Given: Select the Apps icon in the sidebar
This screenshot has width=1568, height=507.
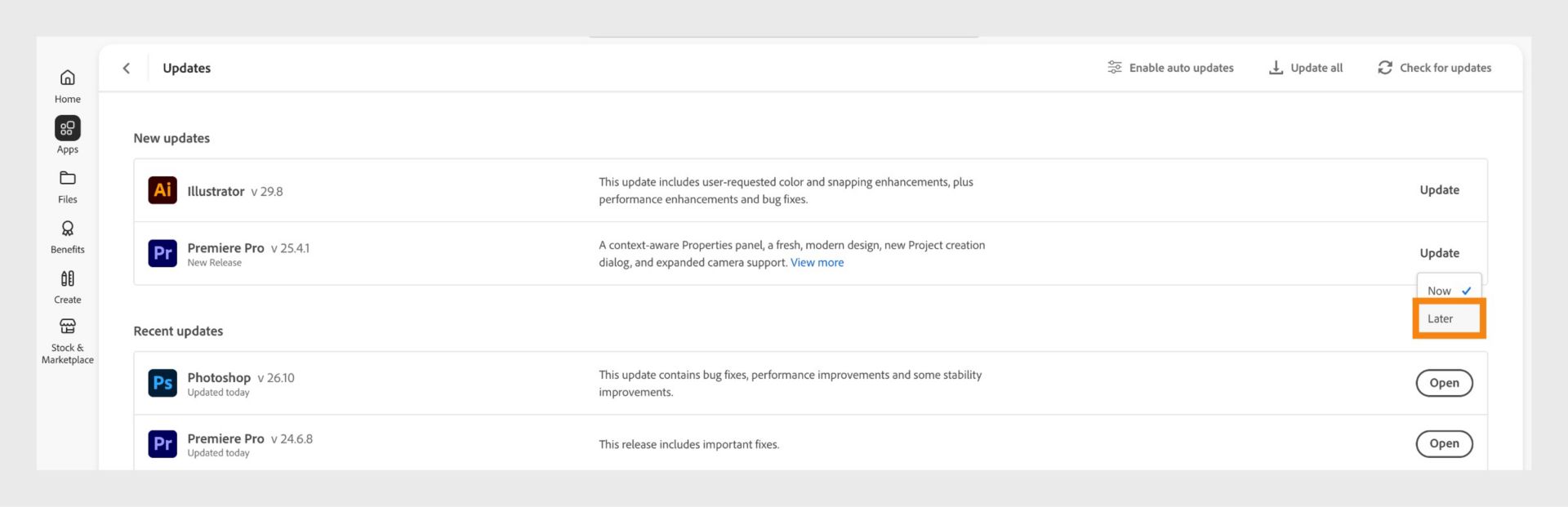Looking at the screenshot, I should coord(67,128).
